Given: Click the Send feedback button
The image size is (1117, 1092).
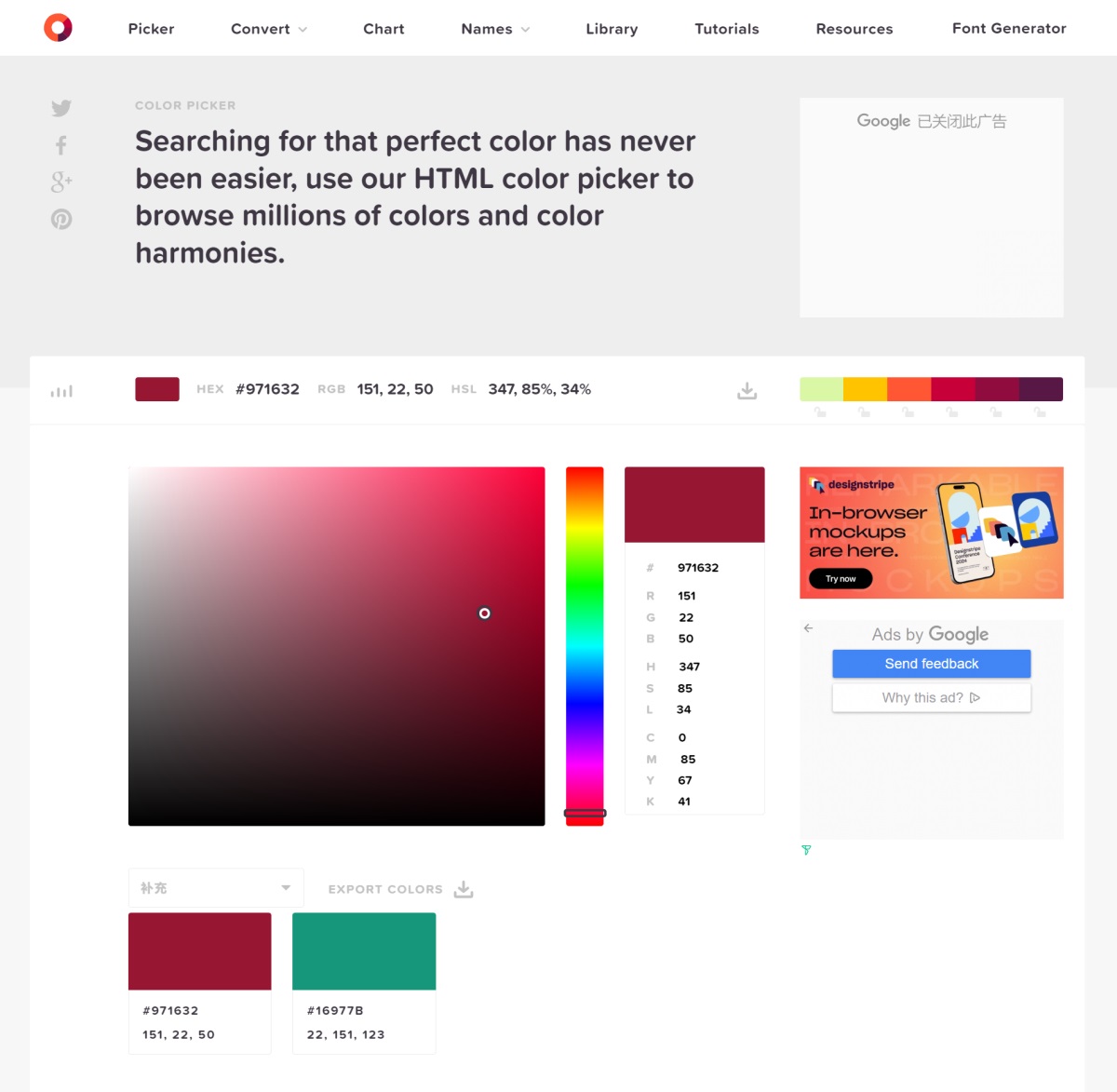Looking at the screenshot, I should point(931,664).
